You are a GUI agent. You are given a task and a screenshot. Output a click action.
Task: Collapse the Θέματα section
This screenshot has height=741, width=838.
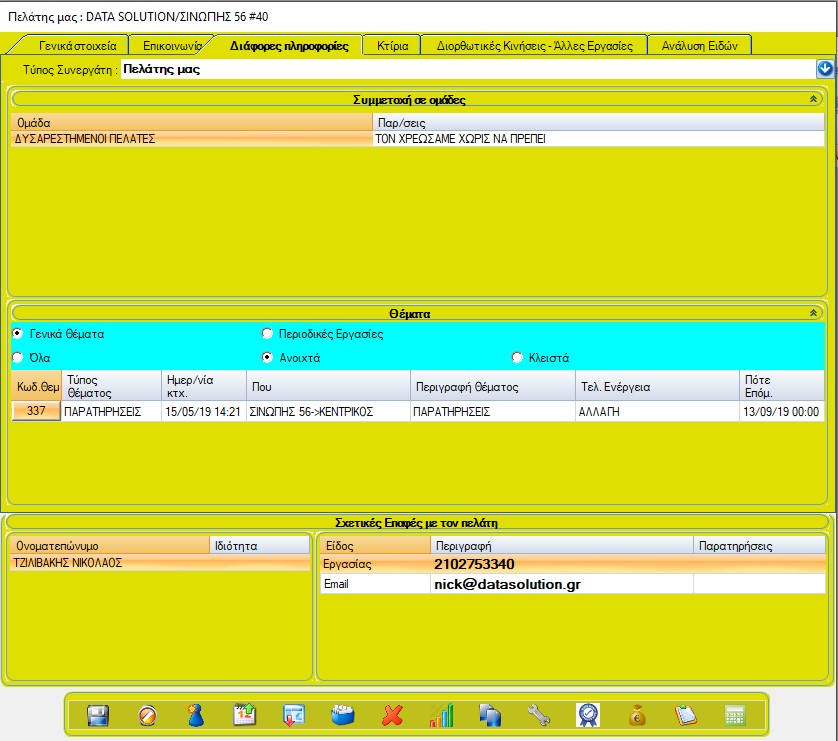813,313
